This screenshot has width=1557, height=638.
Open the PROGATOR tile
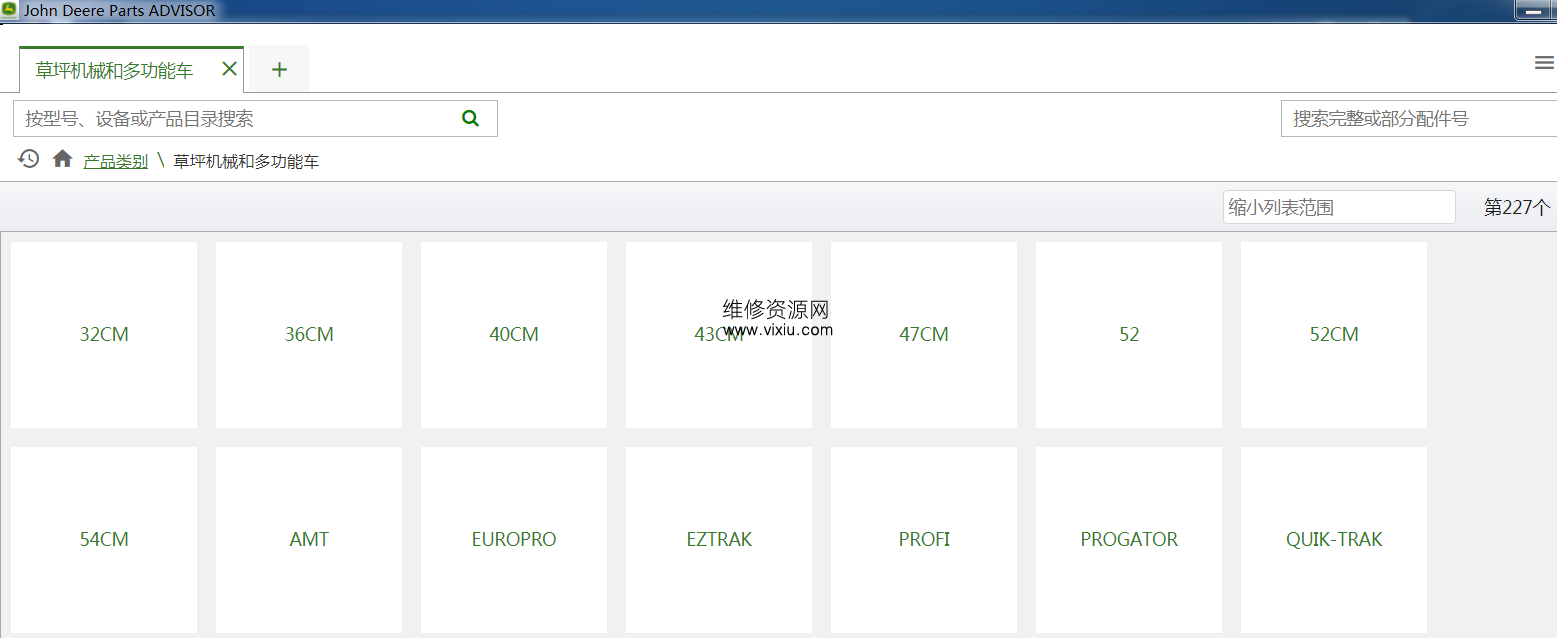coord(1129,540)
